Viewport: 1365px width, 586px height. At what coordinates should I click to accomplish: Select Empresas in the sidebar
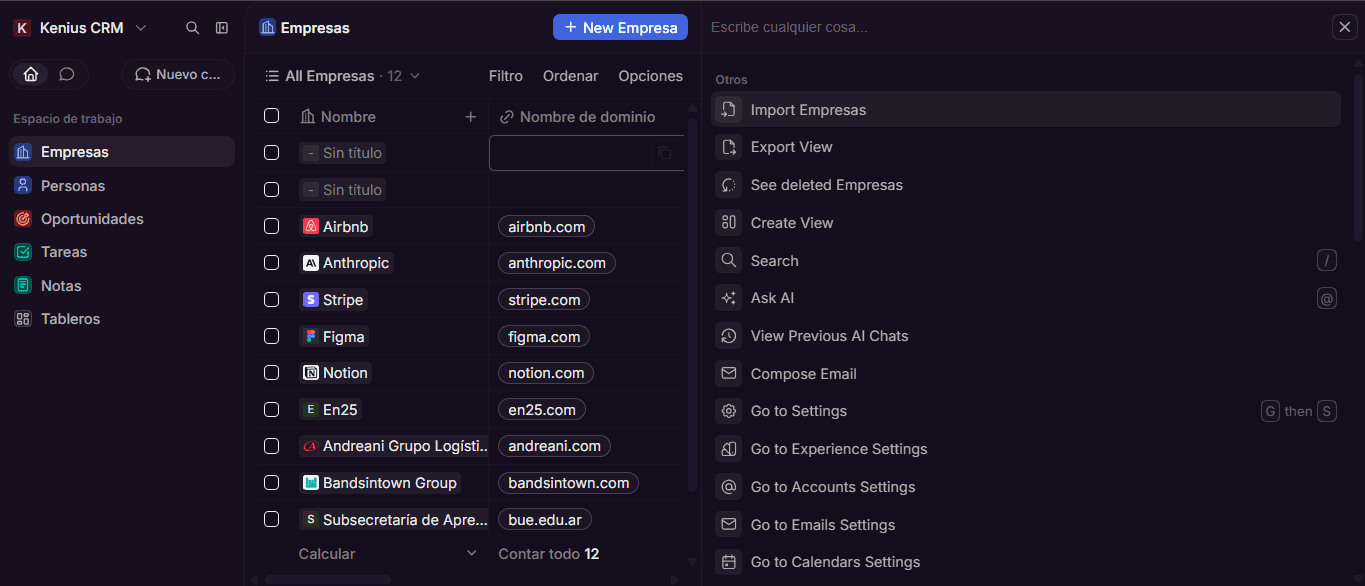122,152
